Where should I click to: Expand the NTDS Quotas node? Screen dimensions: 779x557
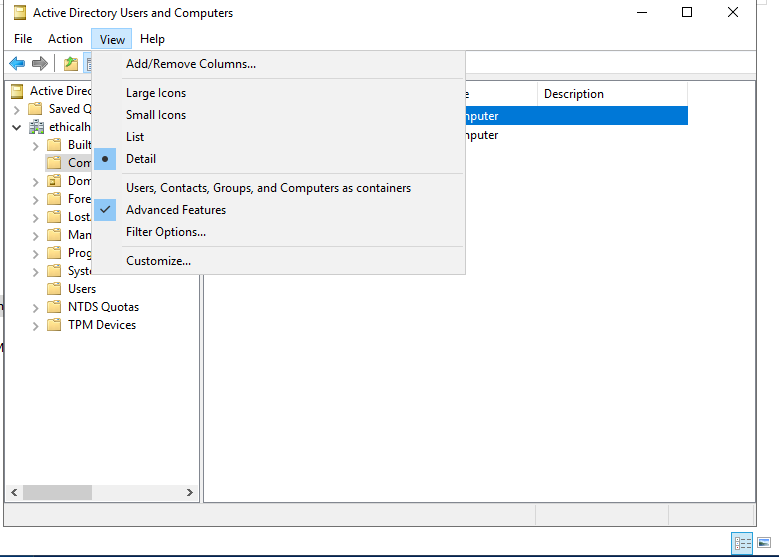coord(35,308)
